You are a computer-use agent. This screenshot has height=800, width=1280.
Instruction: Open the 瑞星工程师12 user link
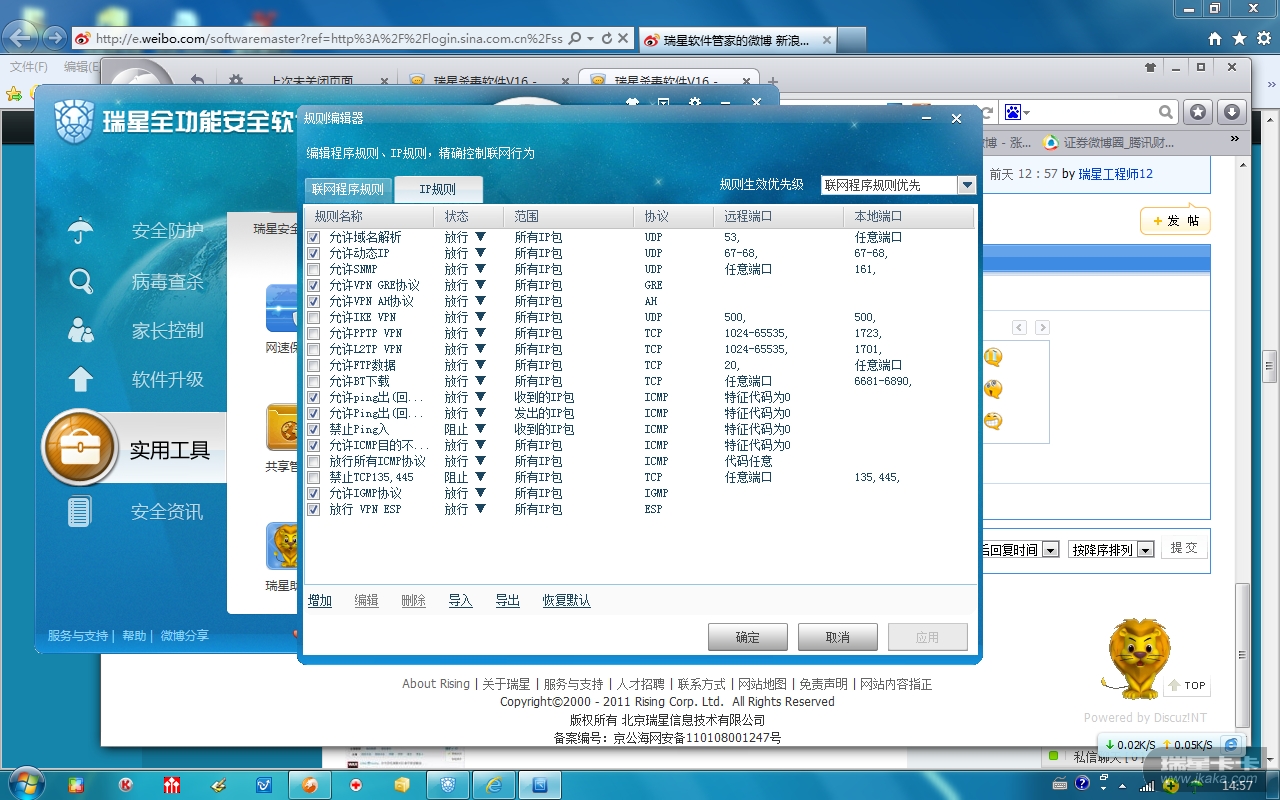(x=1115, y=174)
